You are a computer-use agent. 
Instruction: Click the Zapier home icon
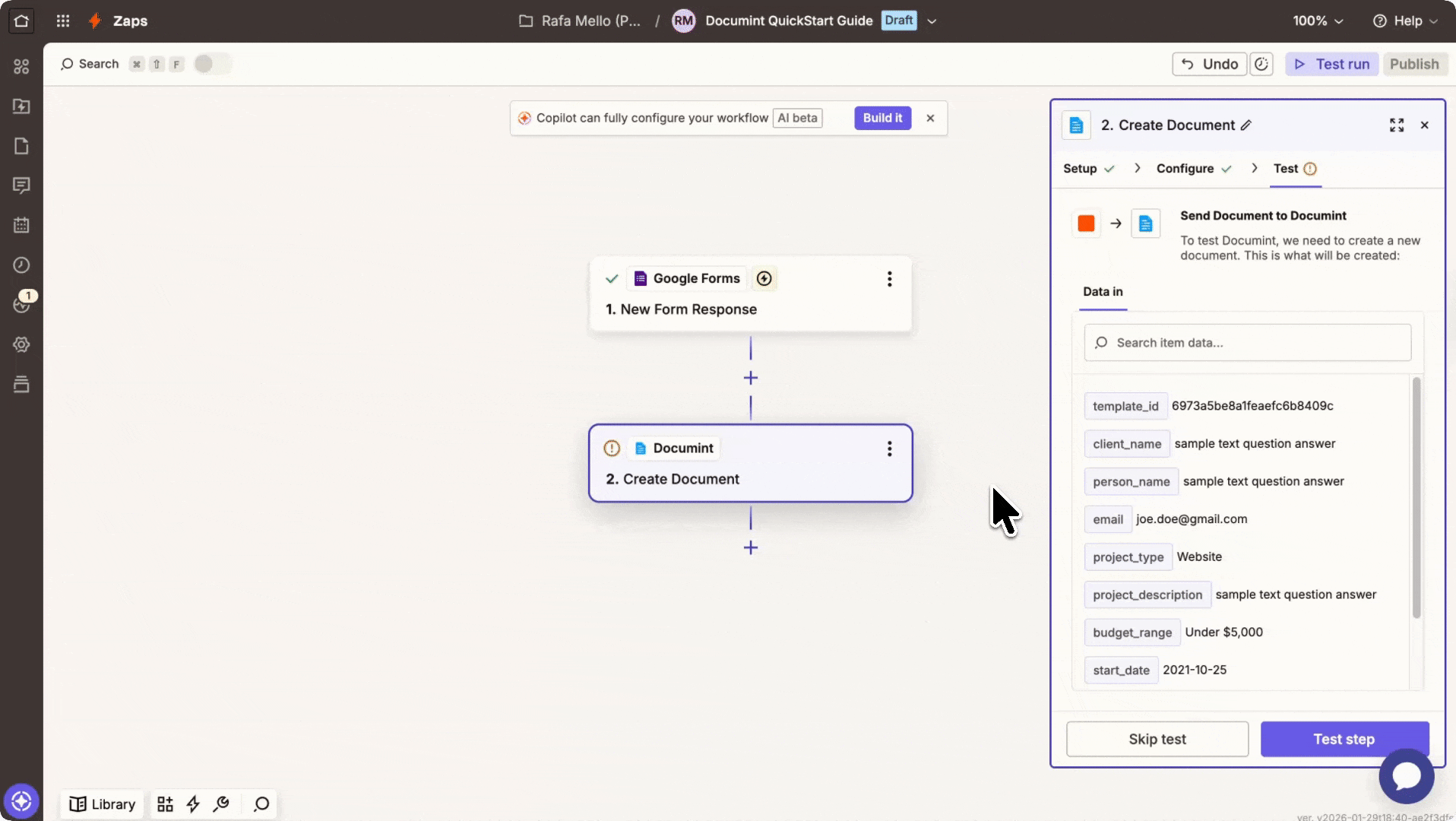[x=21, y=21]
